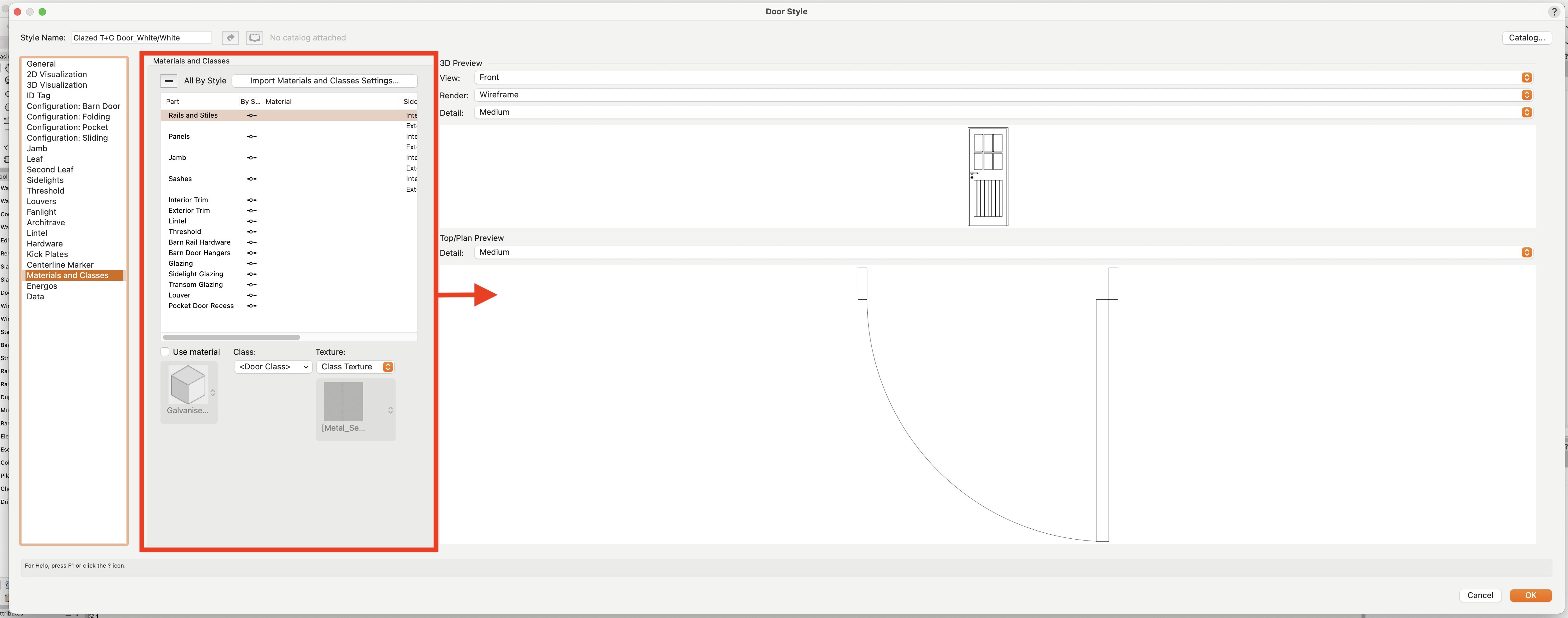Open the Class Texture dropdown
The width and height of the screenshot is (1568, 618).
click(x=355, y=367)
